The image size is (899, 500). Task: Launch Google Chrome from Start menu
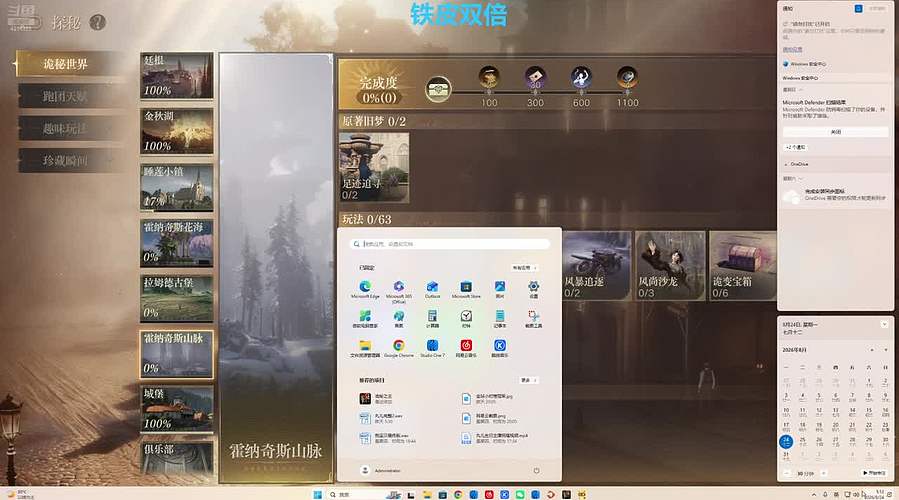pos(398,348)
